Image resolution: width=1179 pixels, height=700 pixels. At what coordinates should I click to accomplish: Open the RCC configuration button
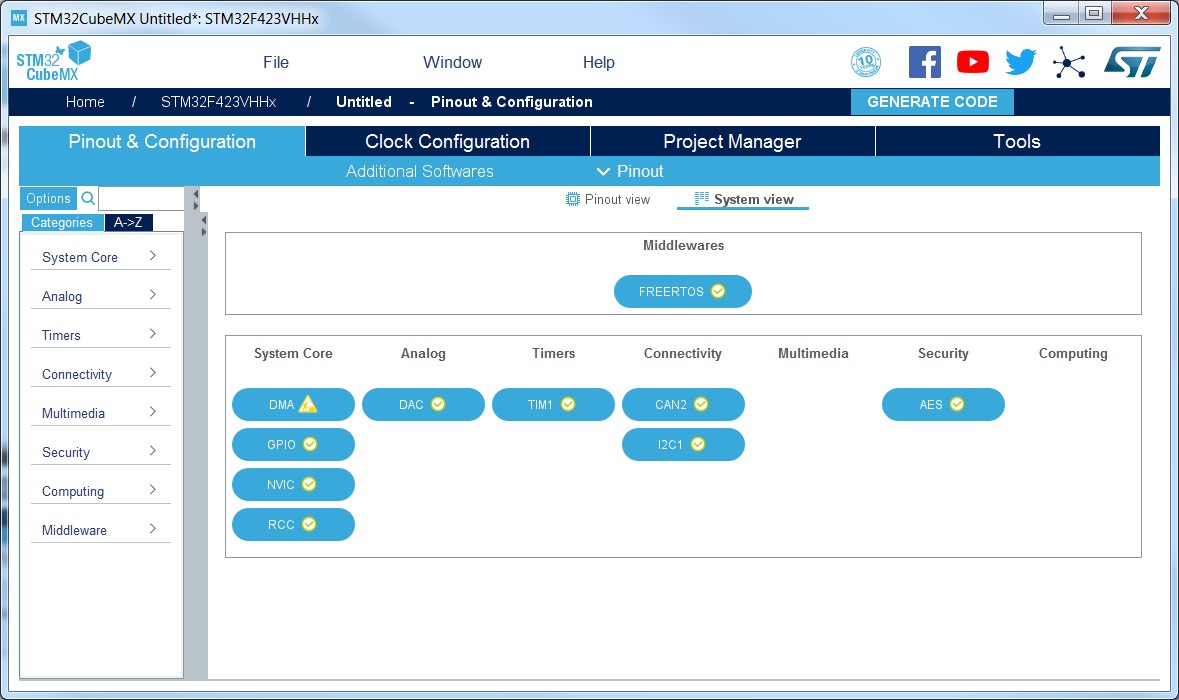tap(293, 524)
